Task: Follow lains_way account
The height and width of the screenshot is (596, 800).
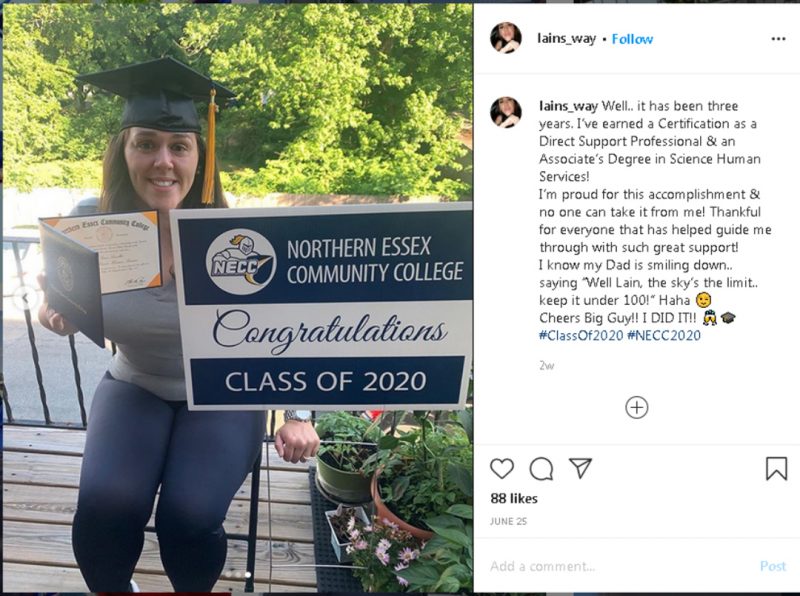Action: [x=632, y=39]
